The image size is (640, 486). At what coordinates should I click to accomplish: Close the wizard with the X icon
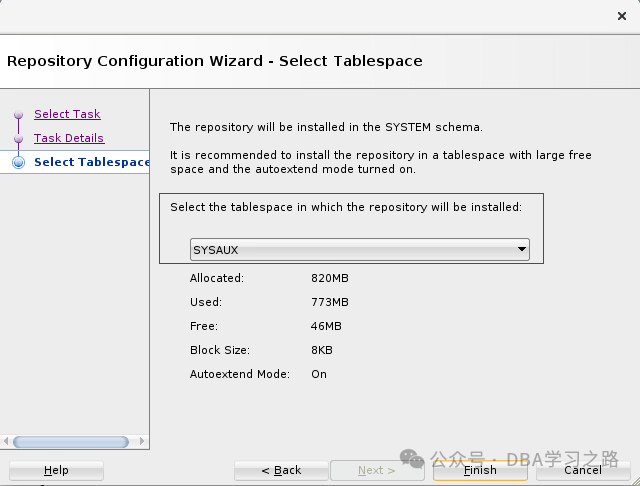coord(622,16)
